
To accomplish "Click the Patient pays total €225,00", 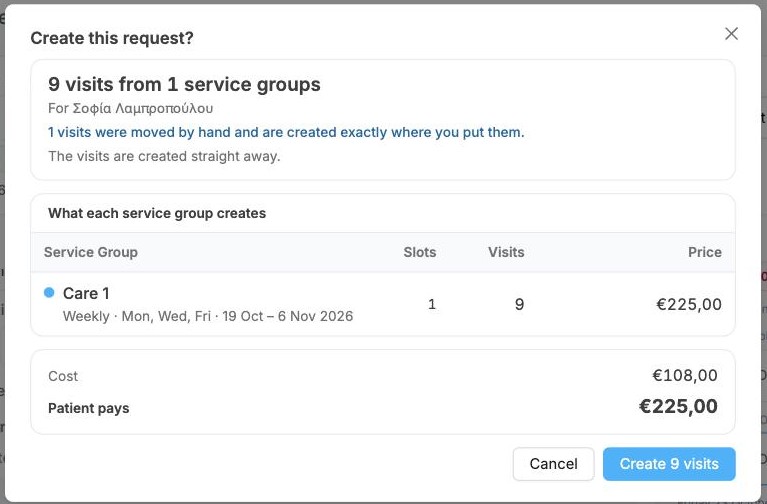I will (678, 406).
